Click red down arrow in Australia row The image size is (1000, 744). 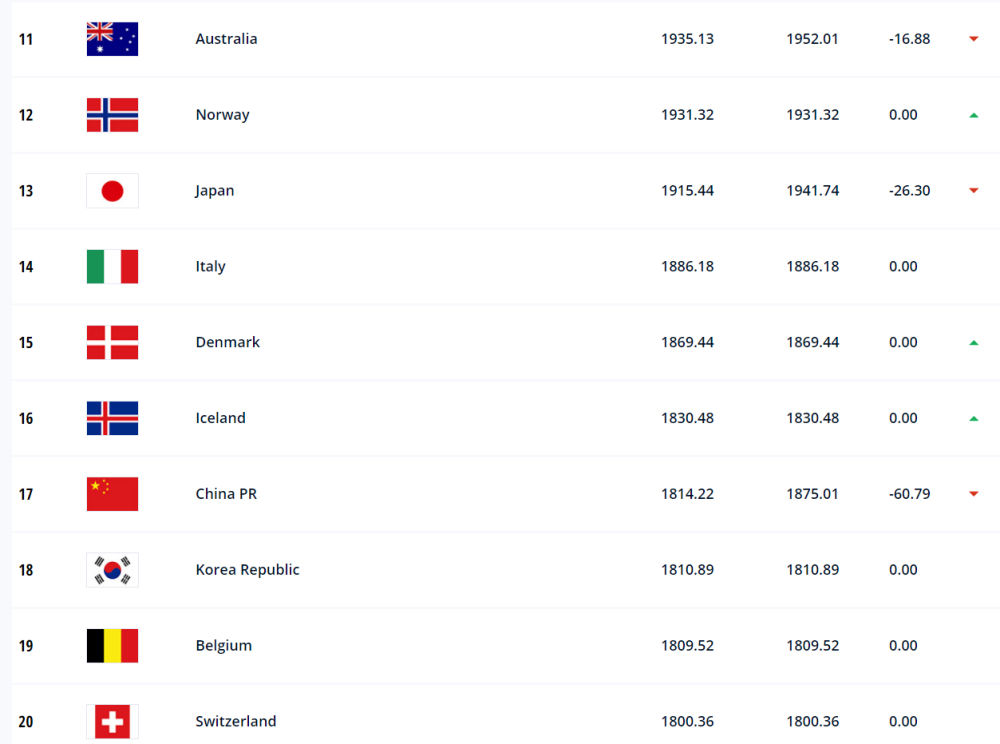pyautogui.click(x=974, y=39)
